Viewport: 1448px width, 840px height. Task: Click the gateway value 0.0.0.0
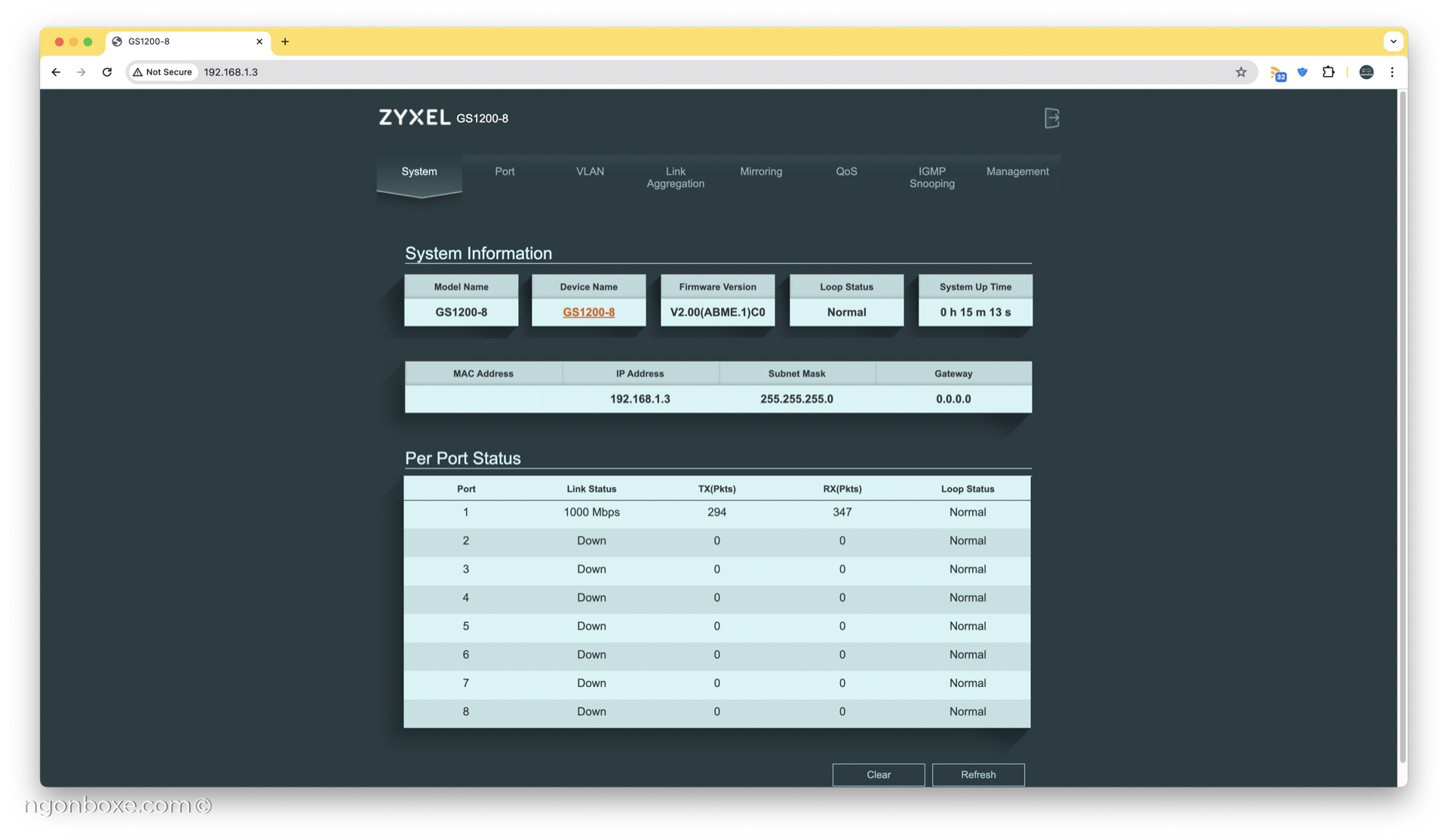953,399
